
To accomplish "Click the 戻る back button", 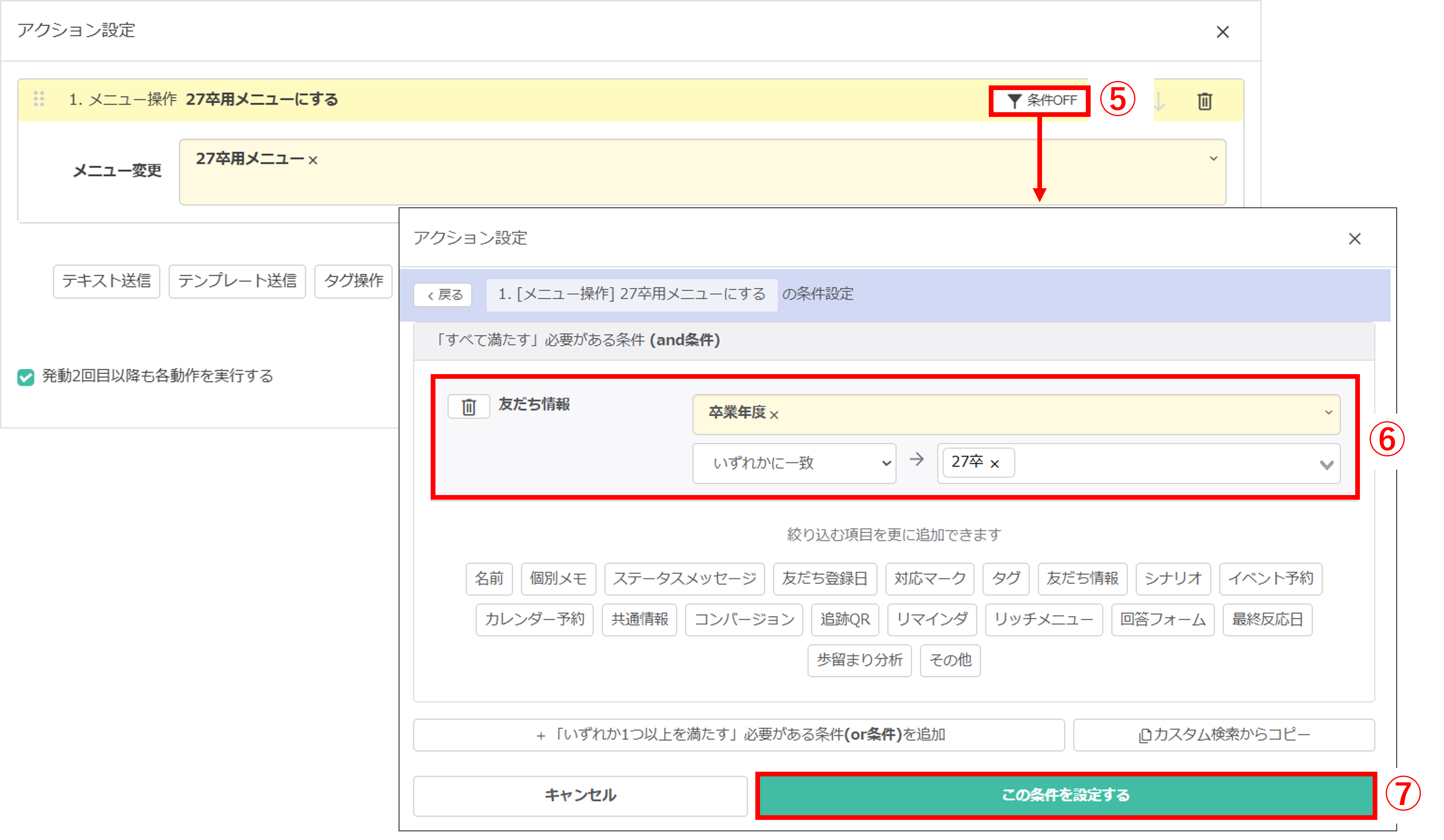I will click(442, 294).
